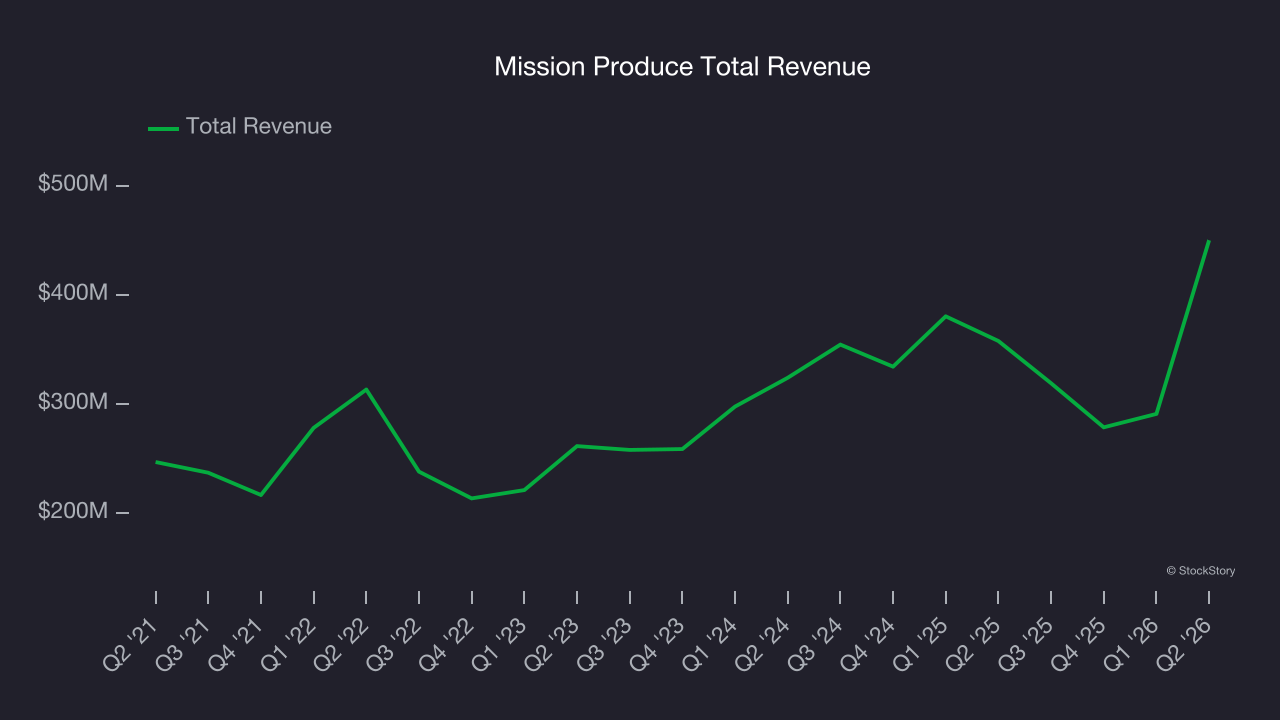Click the Q1 '25 revenue peak on the line

pos(945,316)
